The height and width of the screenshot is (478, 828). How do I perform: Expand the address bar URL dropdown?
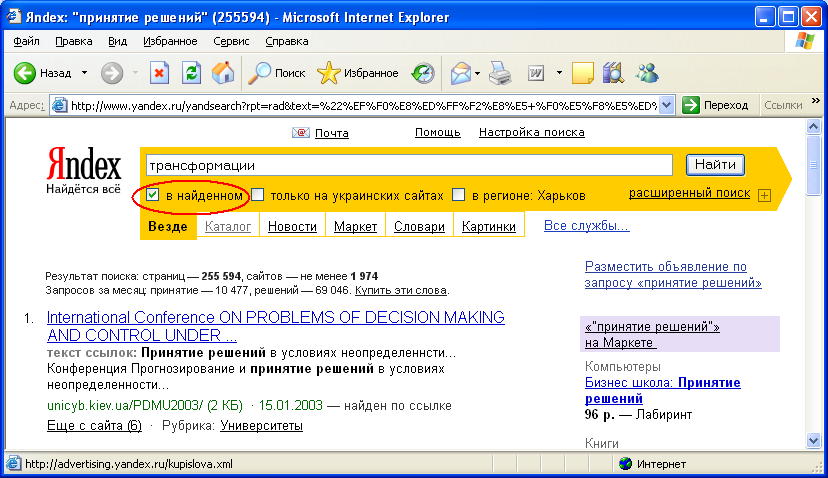point(667,105)
